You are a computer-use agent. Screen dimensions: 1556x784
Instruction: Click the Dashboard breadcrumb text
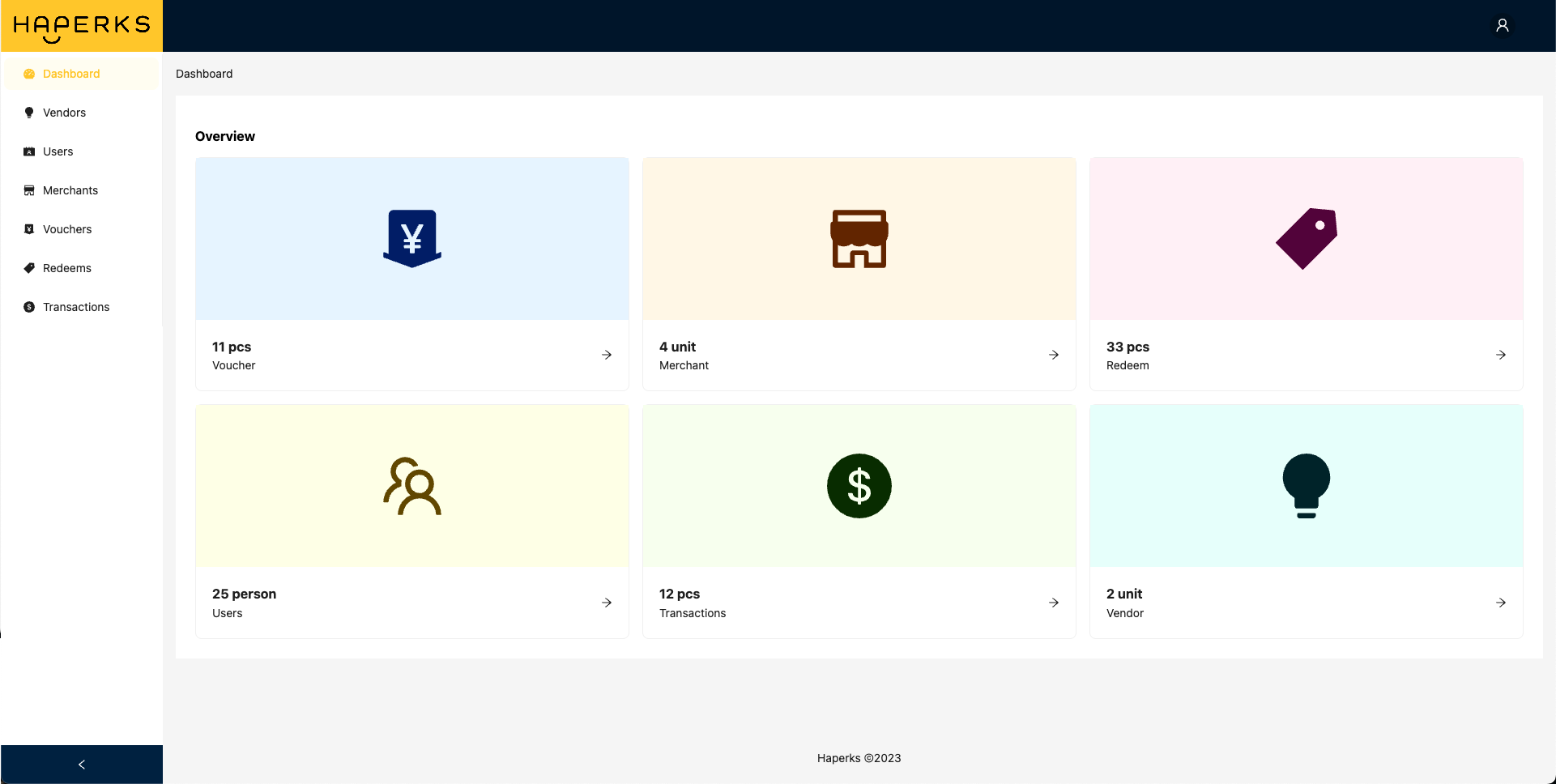(x=204, y=74)
